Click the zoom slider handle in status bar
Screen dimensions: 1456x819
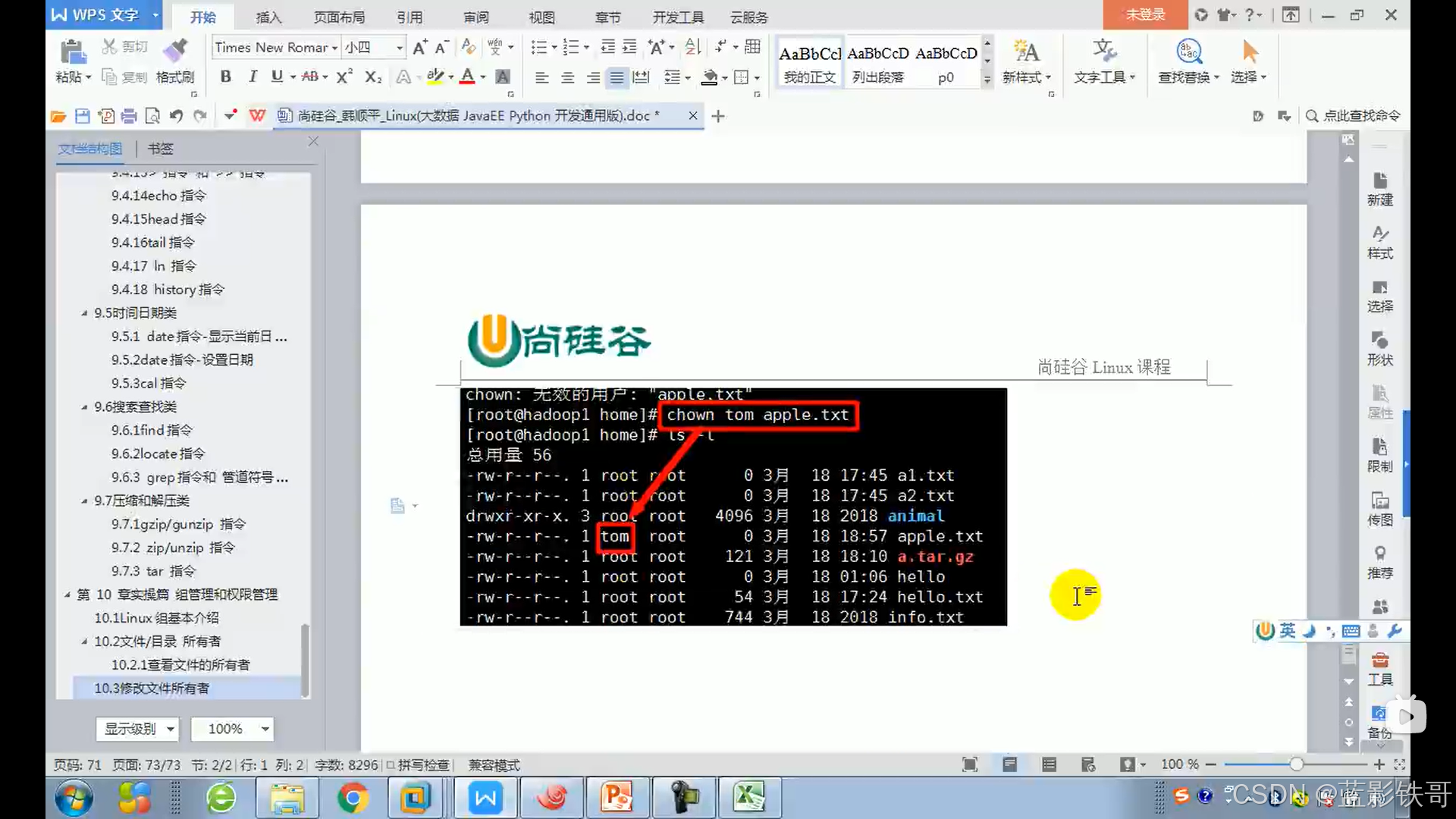tap(1296, 764)
